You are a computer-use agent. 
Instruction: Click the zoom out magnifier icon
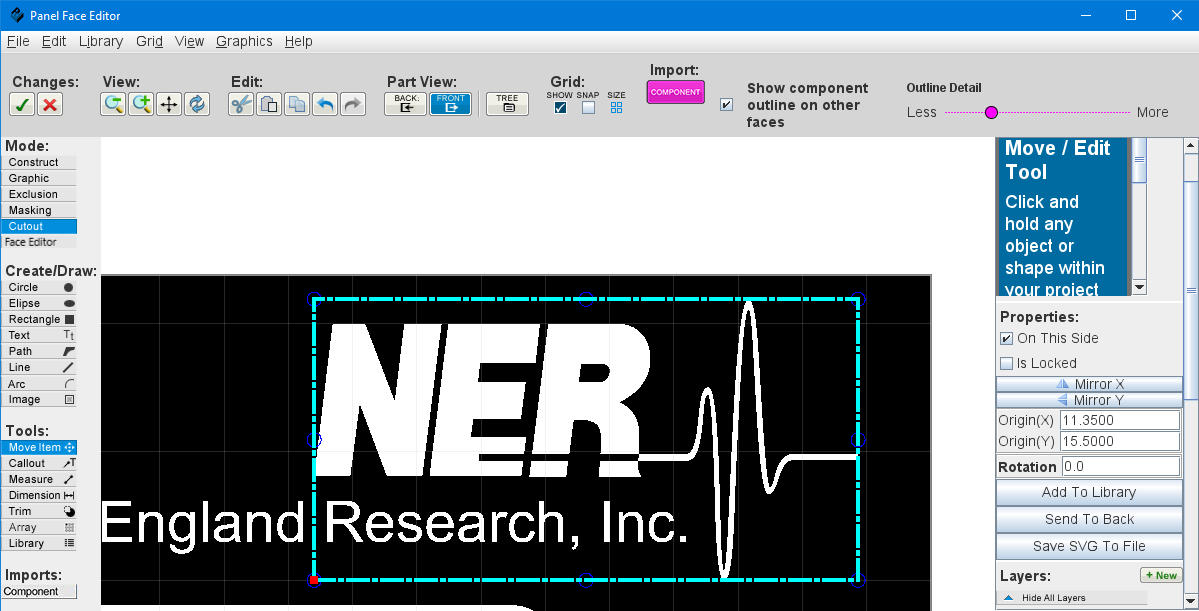tap(113, 104)
